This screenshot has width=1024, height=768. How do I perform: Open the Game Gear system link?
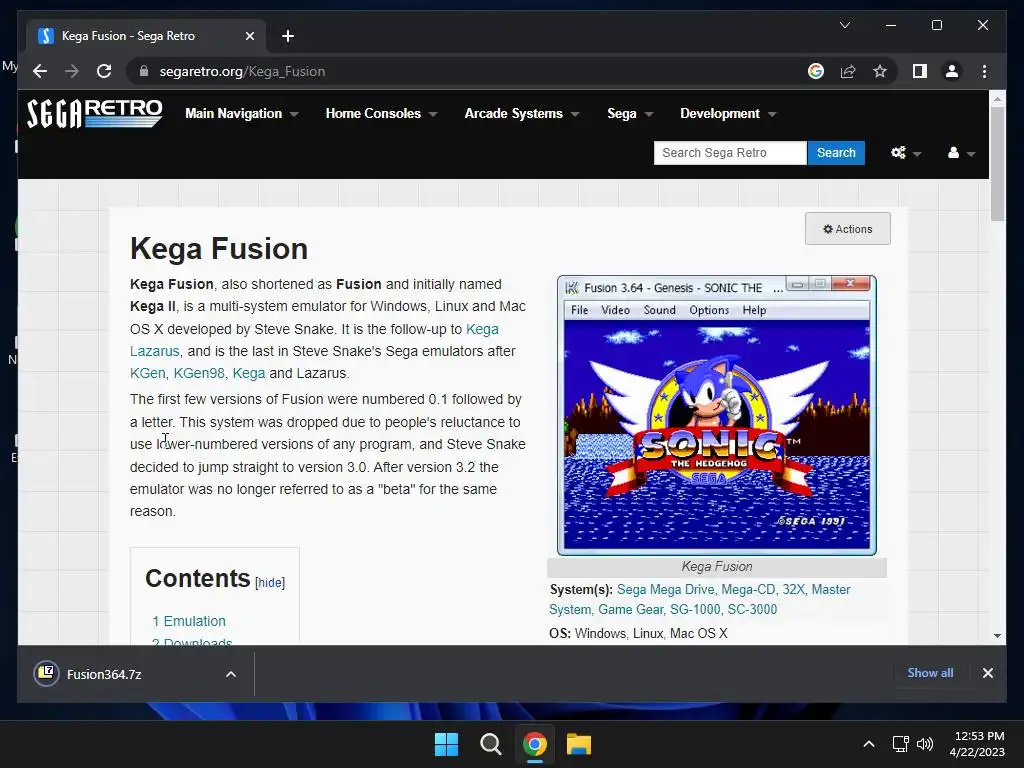click(631, 609)
